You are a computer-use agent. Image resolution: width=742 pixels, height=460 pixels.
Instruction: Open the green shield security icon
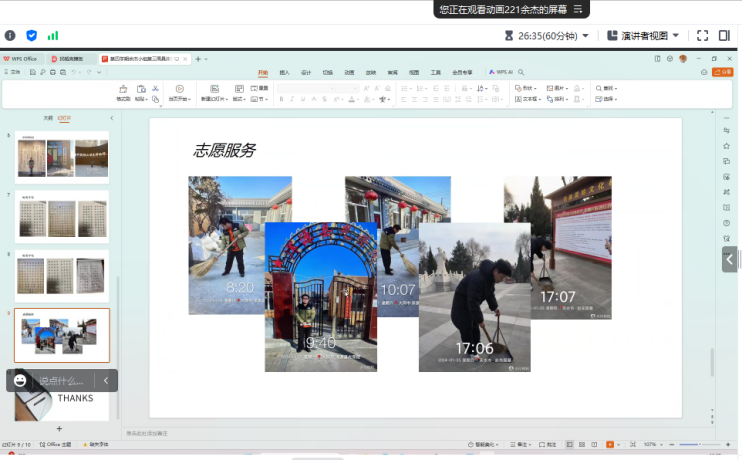[x=31, y=35]
